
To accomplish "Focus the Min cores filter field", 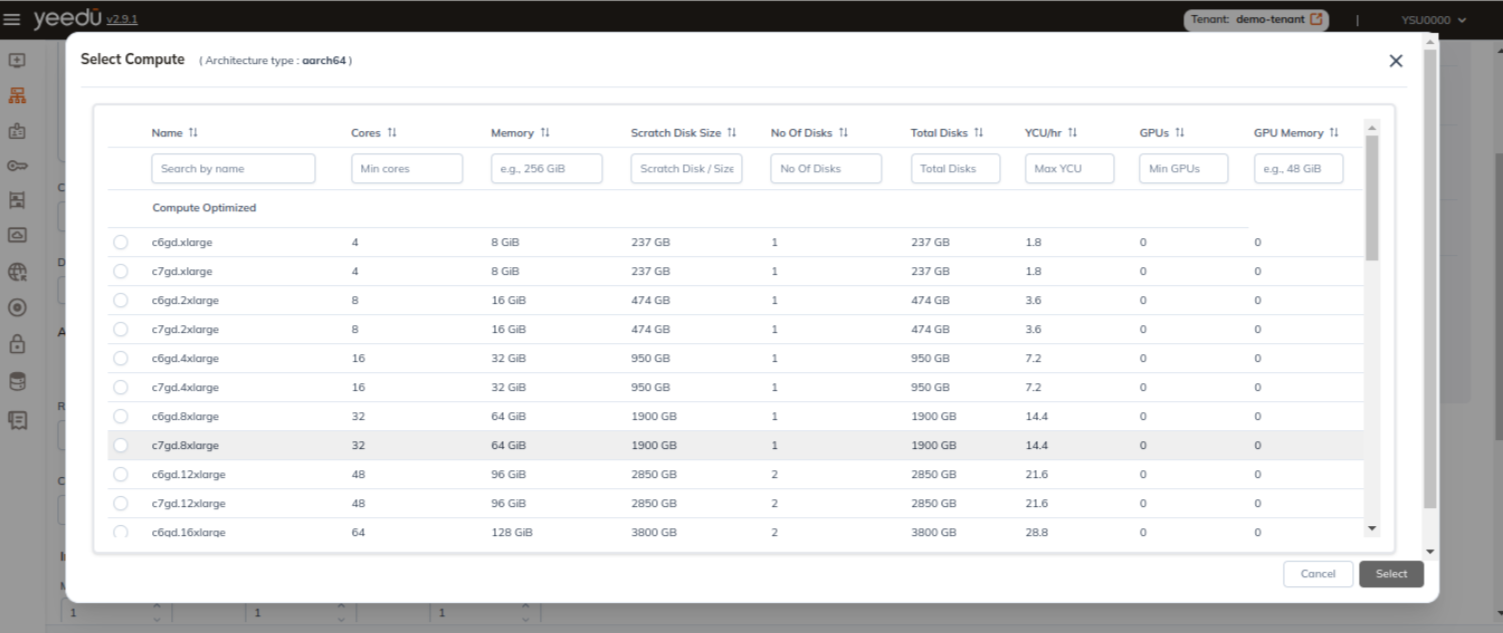I will 406,169.
